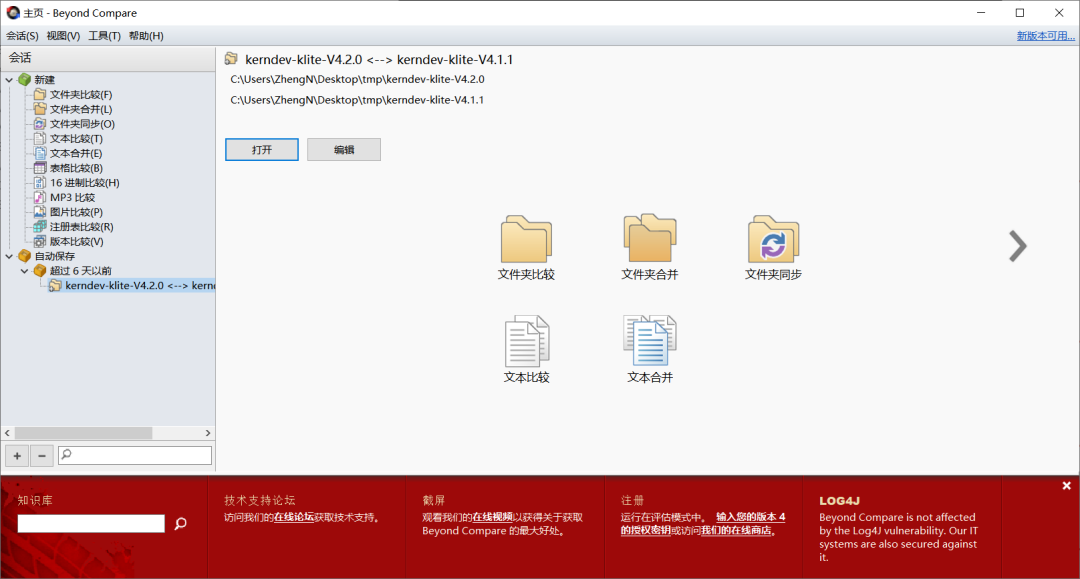The width and height of the screenshot is (1080, 579).
Task: Open the 新版本可用 link
Action: [1045, 36]
